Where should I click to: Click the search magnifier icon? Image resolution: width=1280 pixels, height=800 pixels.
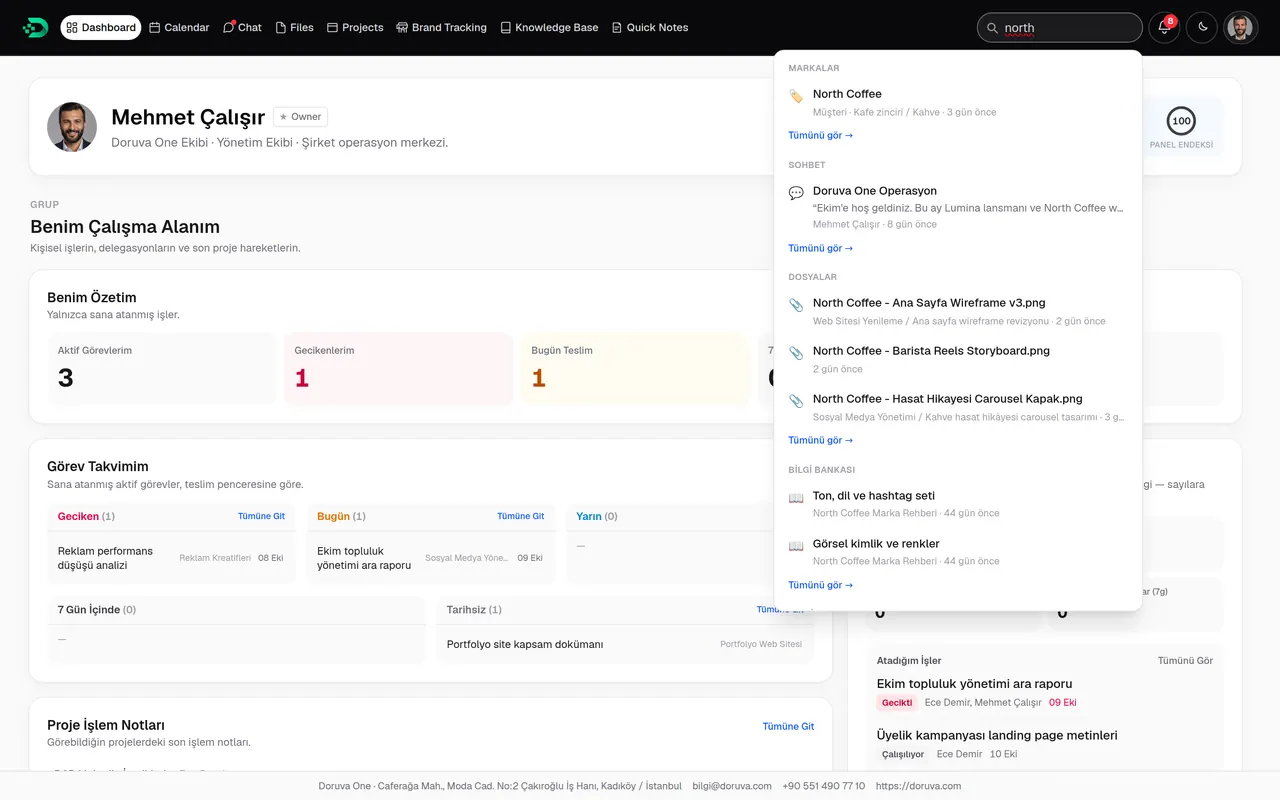992,28
